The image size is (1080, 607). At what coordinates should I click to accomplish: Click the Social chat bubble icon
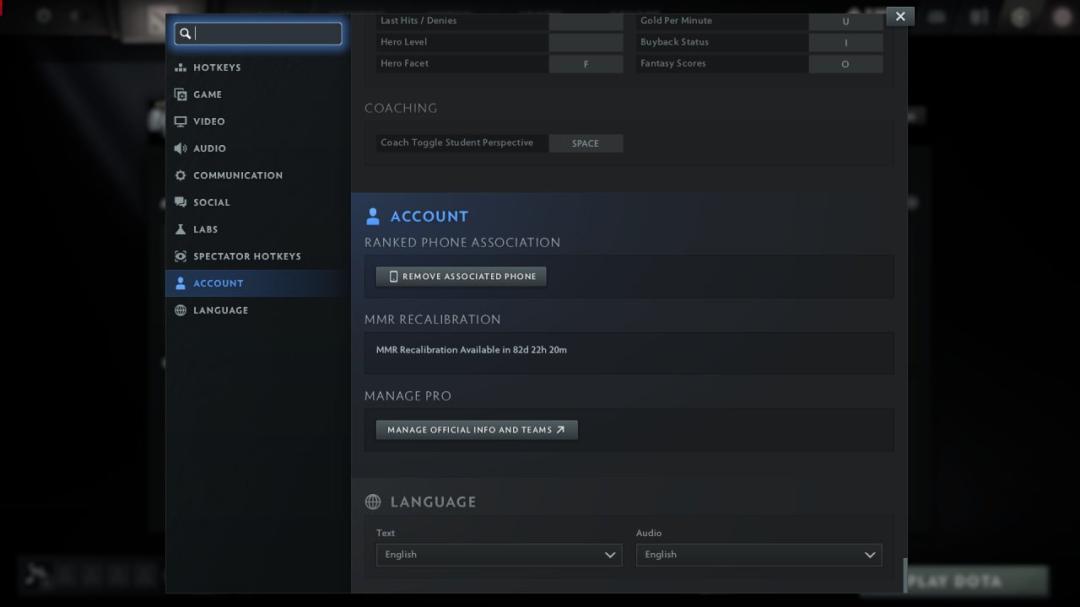click(180, 202)
